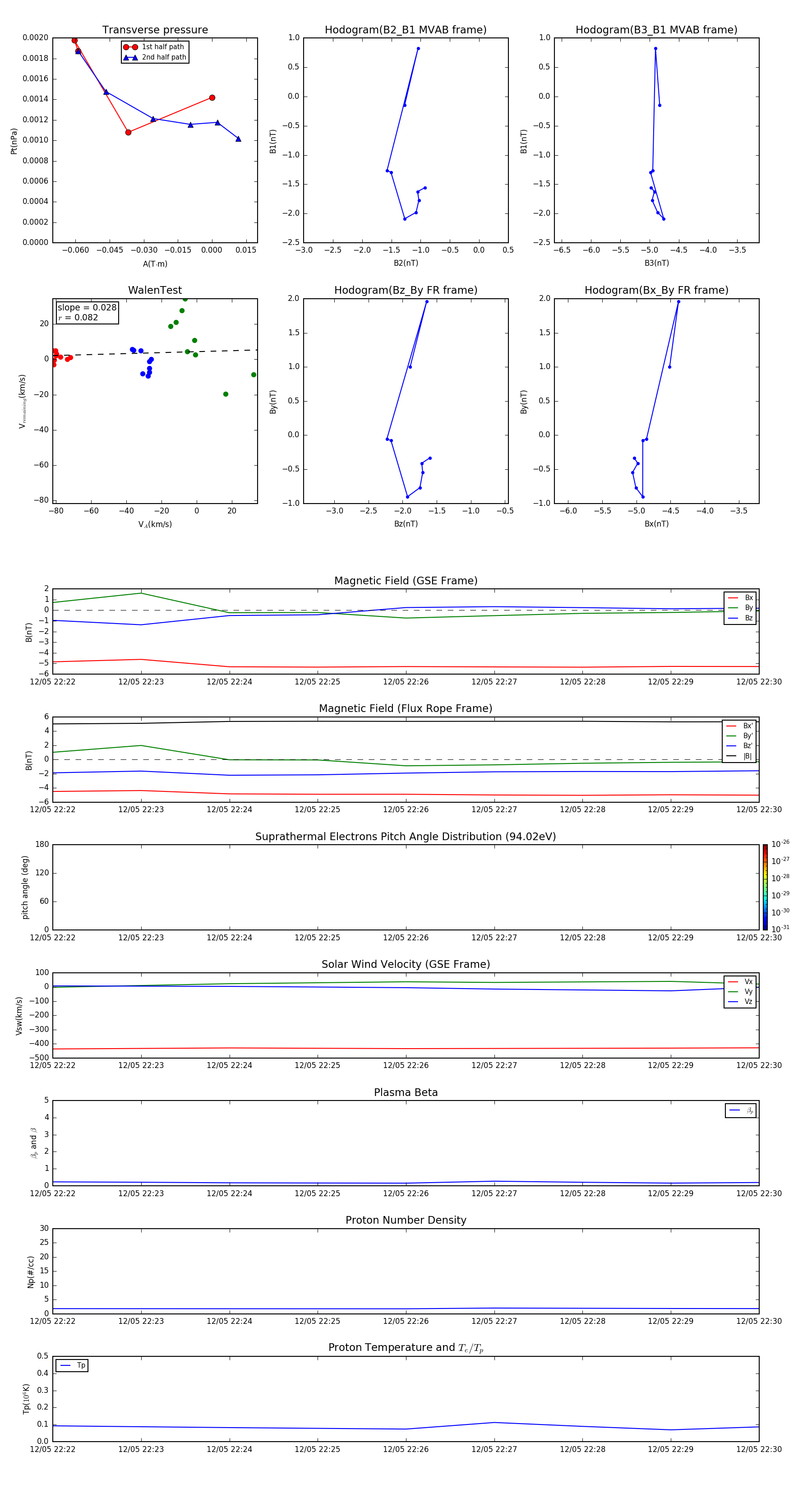Click the 'Proton Number Density' title
This screenshot has height=1489, width=812.
406,1220
